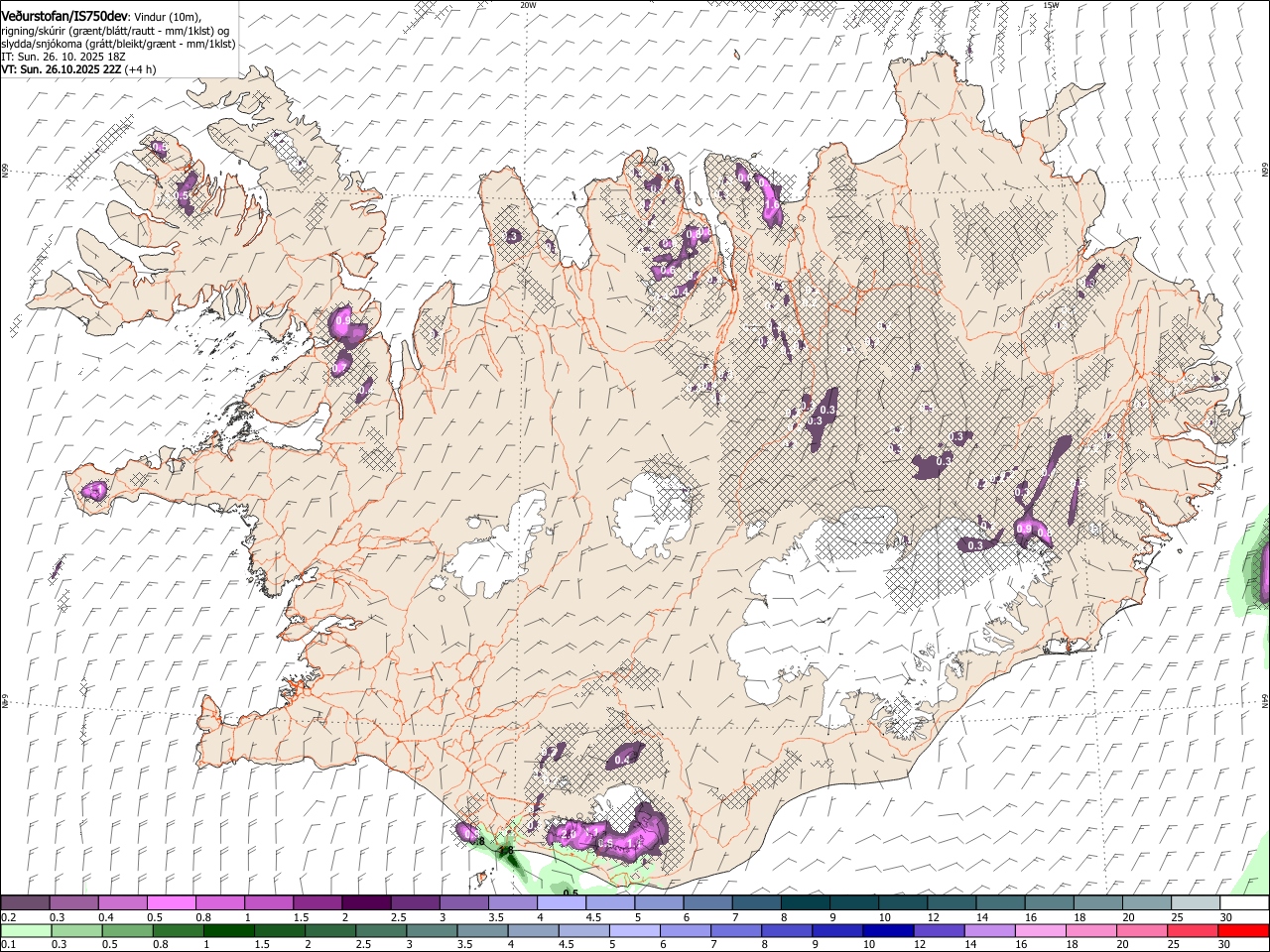This screenshot has height=952, width=1270.
Task: Pick the pale green 0.1 rain legend swatch
Action: pos(26,931)
